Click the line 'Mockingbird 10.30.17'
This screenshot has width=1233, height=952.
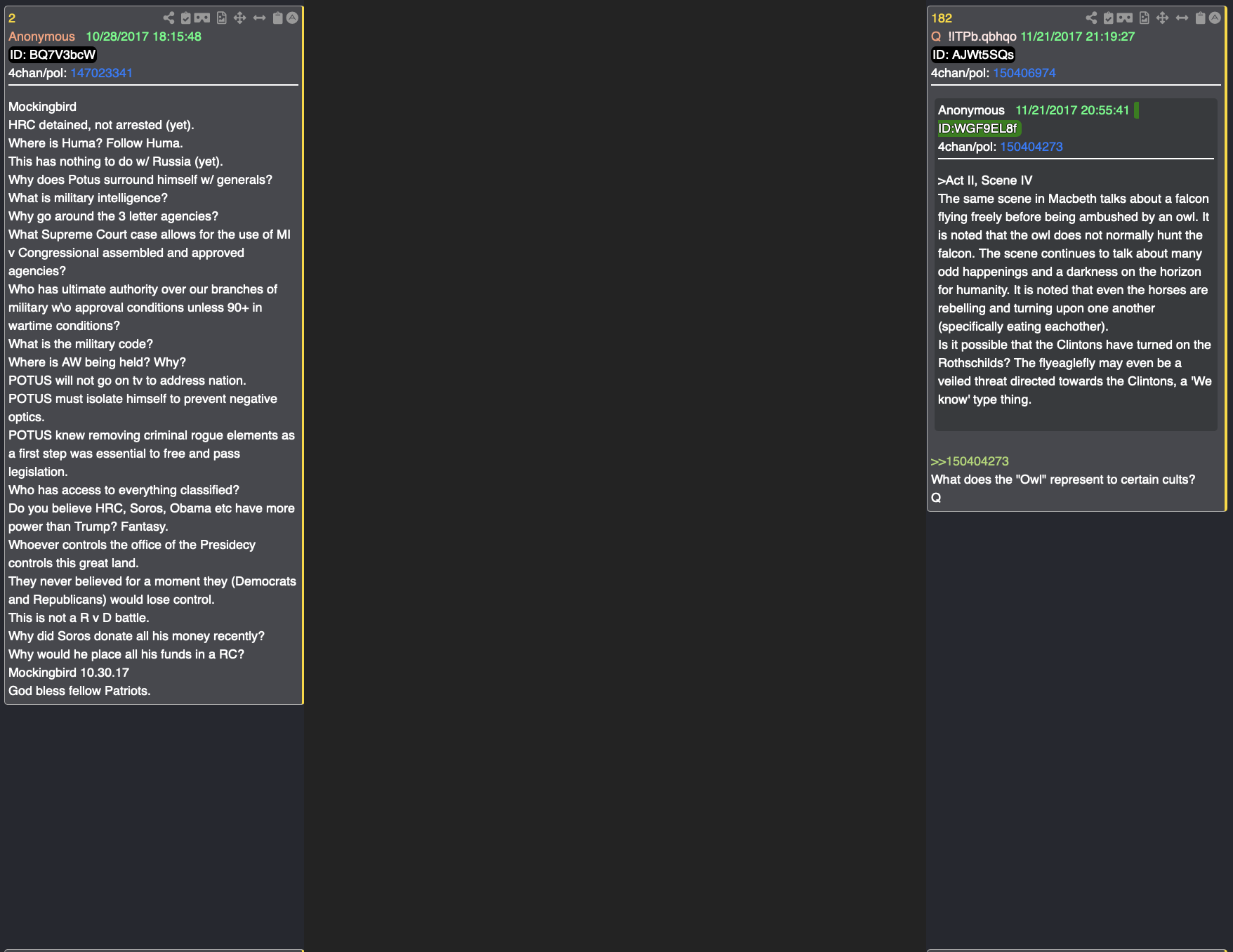[x=69, y=673]
